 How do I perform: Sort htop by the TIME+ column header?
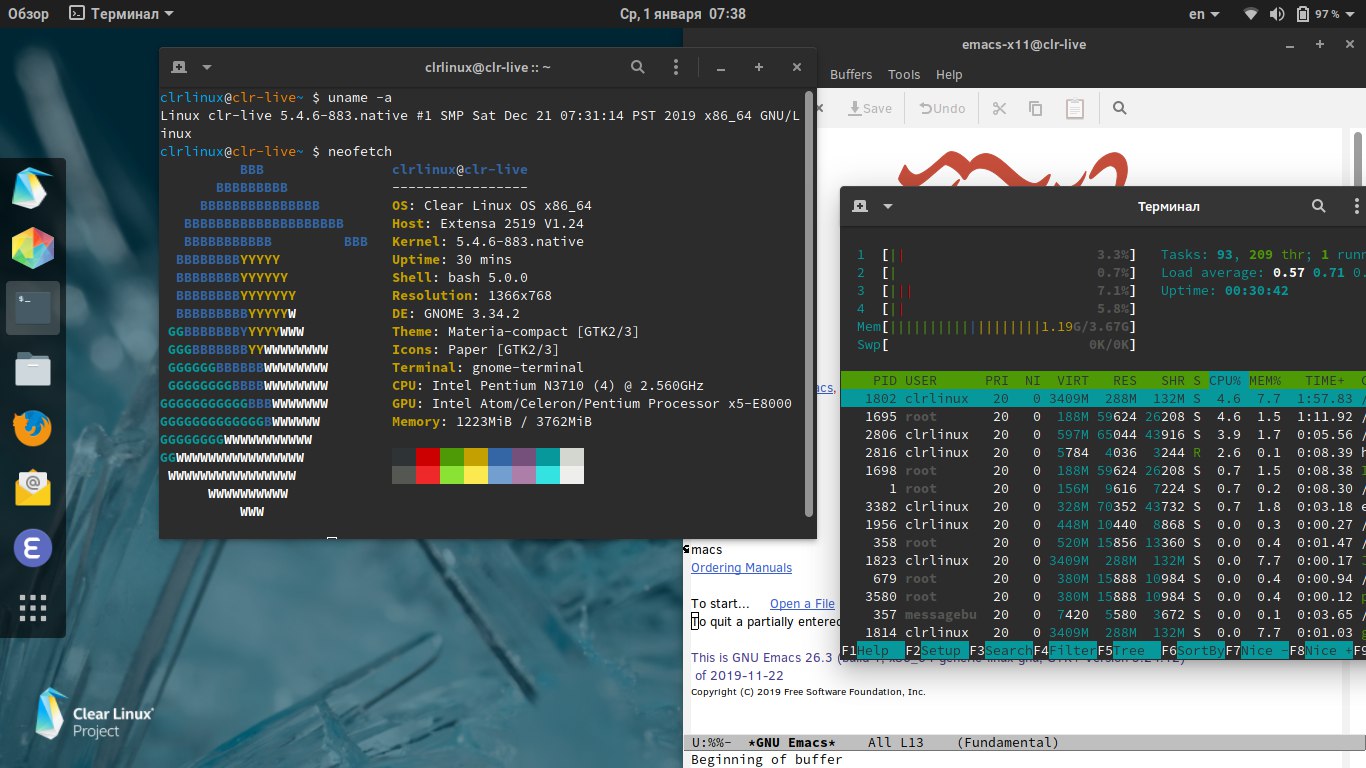(x=1325, y=381)
